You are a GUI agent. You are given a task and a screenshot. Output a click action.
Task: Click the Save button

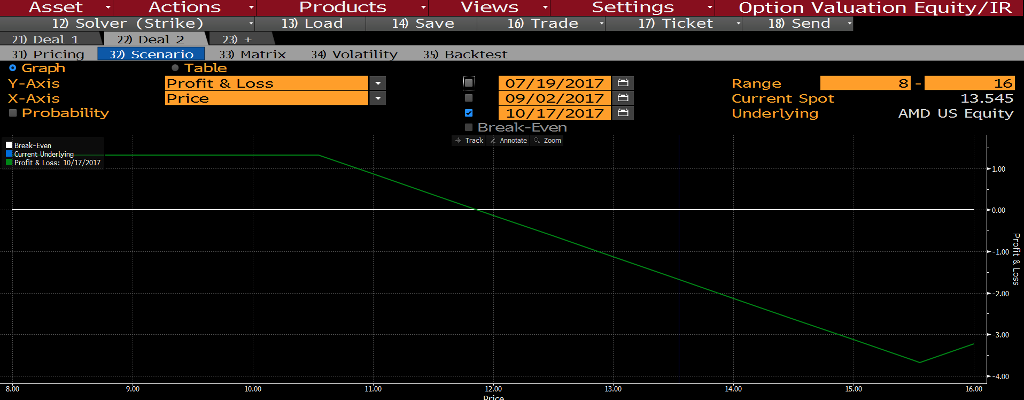(423, 24)
